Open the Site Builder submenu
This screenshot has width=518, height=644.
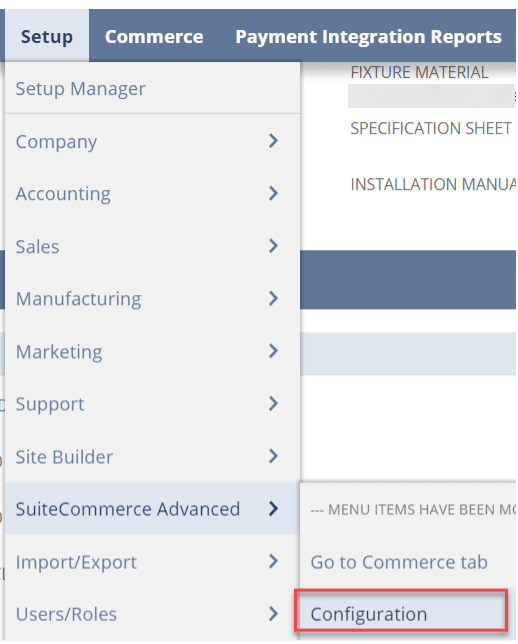(152, 456)
